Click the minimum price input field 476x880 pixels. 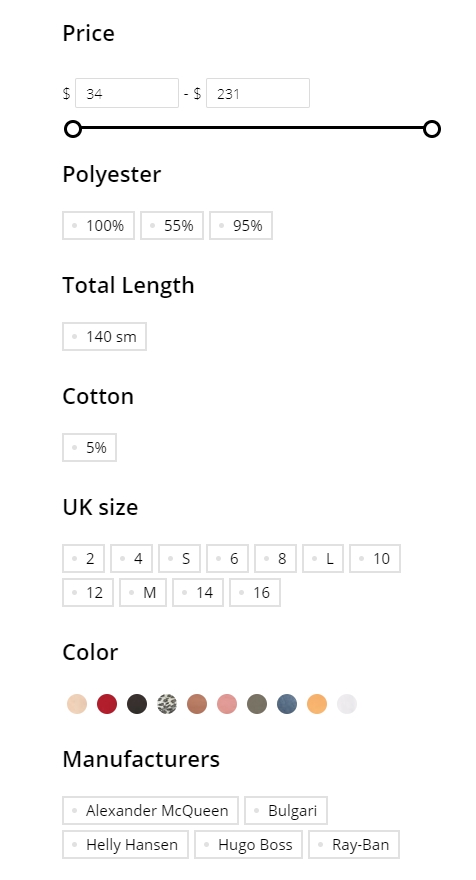[x=127, y=93]
